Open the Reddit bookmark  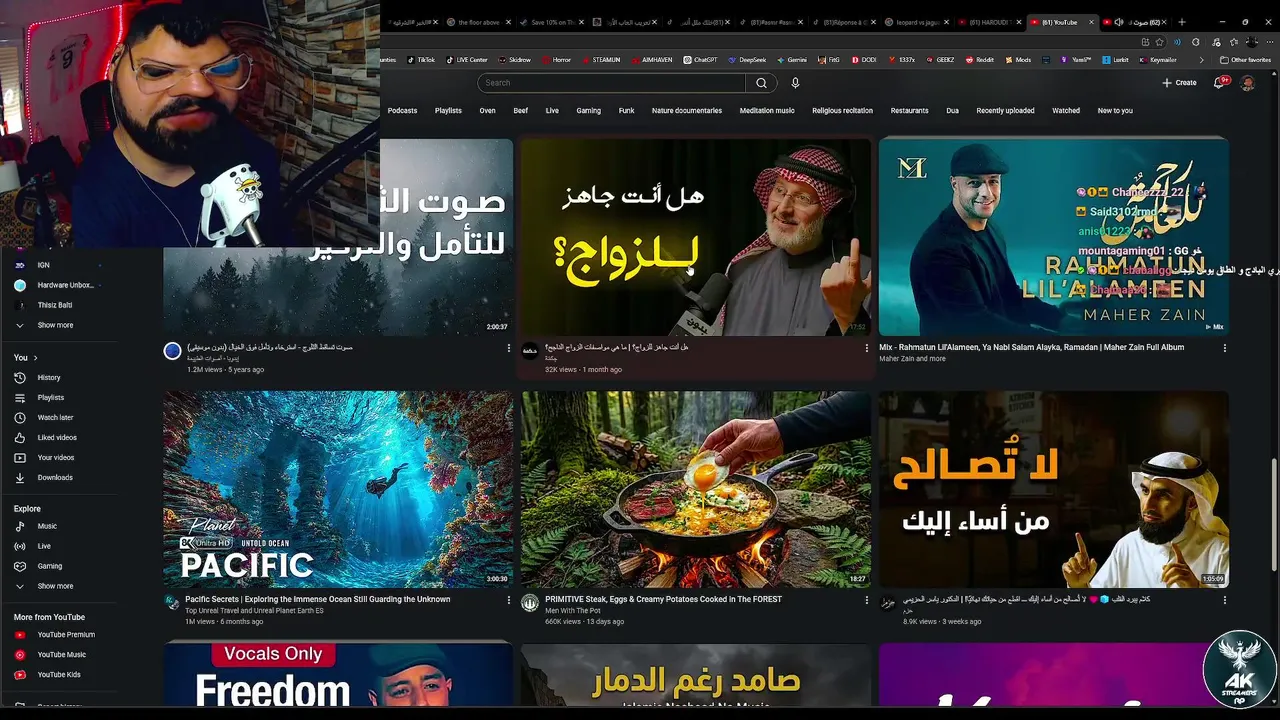tap(979, 60)
